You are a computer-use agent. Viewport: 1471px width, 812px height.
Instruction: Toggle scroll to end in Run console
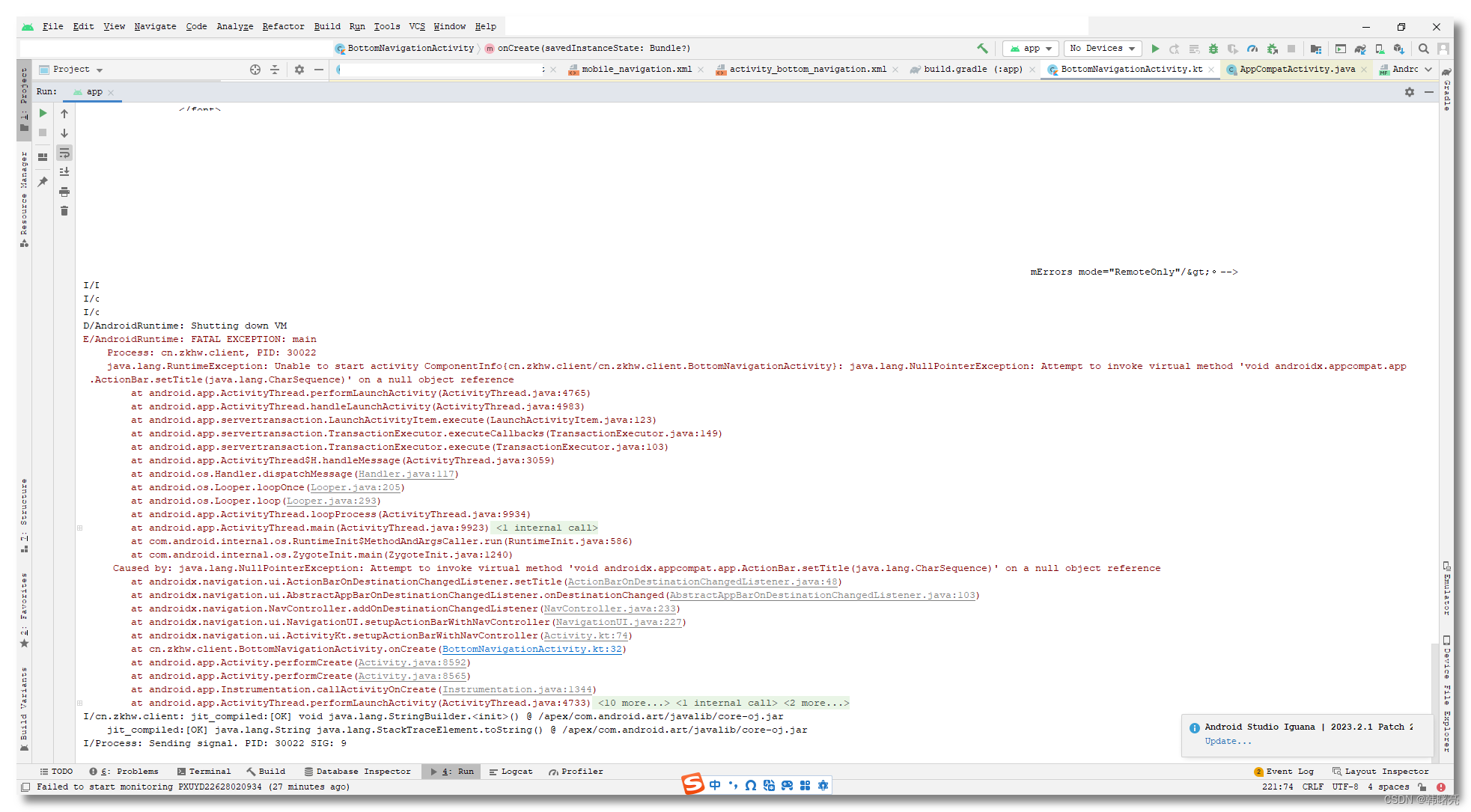64,172
